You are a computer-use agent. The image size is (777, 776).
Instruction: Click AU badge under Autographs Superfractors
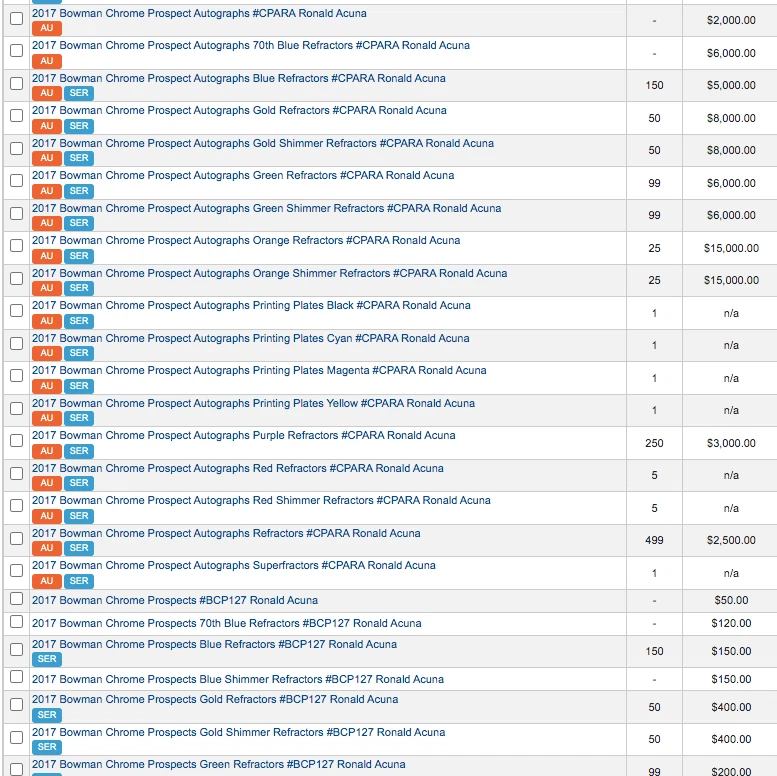[47, 580]
